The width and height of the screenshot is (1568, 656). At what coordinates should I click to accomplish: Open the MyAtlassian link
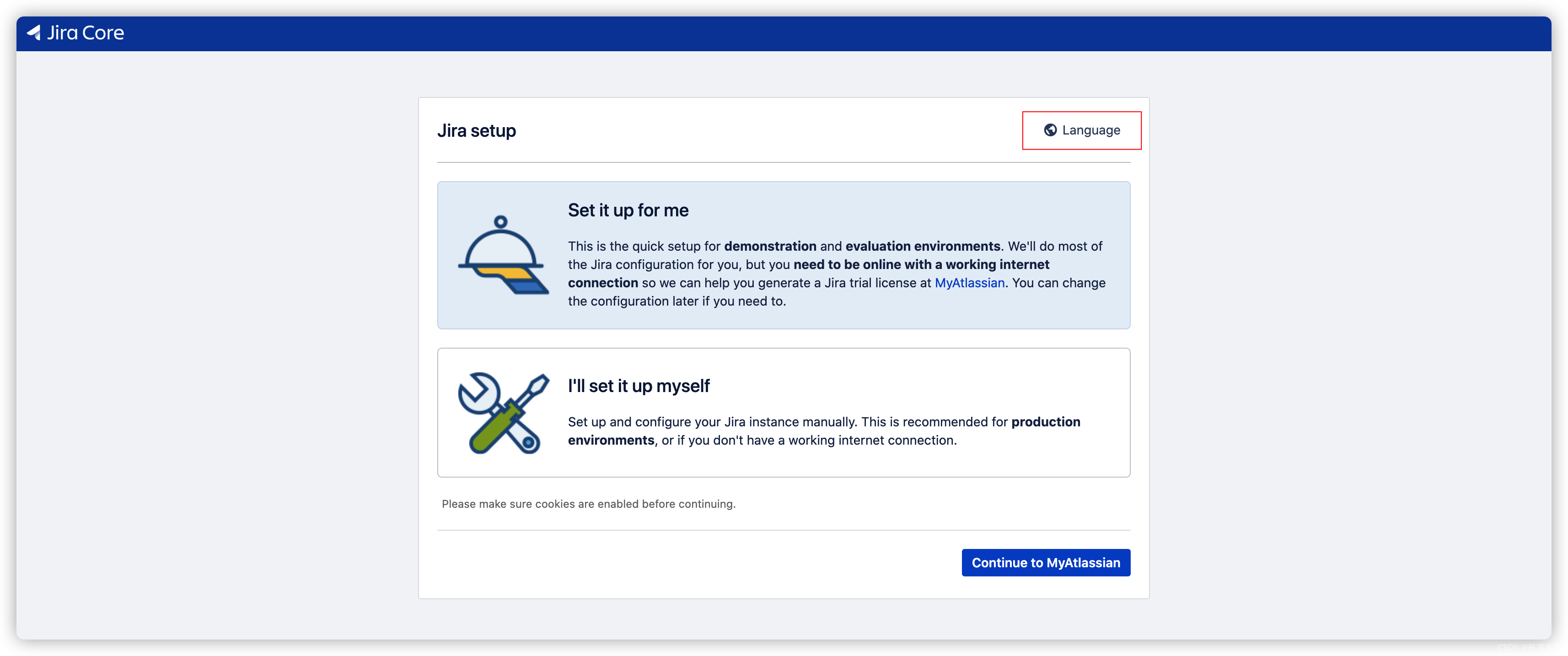tap(969, 283)
